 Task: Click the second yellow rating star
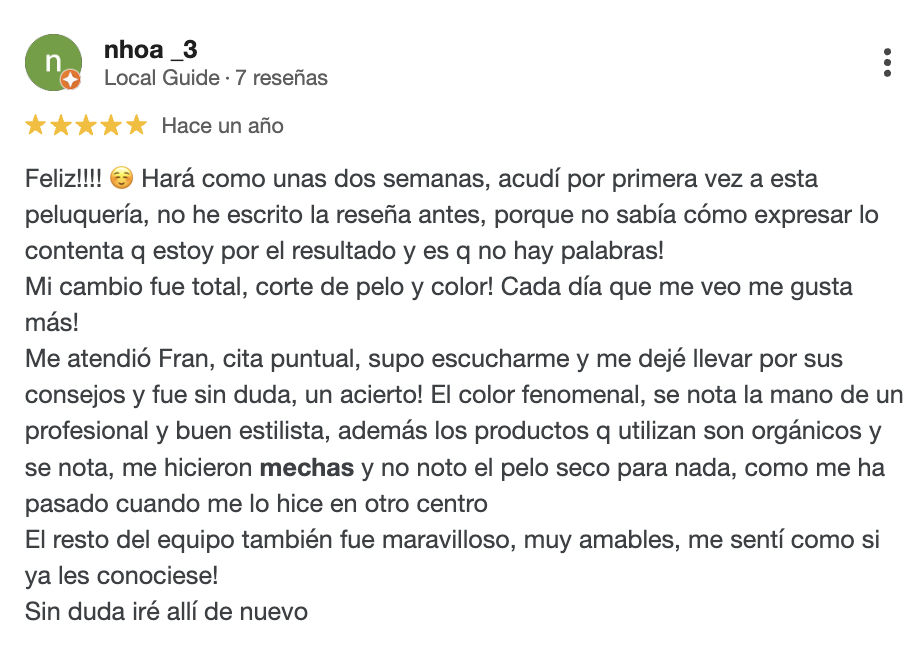tap(60, 126)
